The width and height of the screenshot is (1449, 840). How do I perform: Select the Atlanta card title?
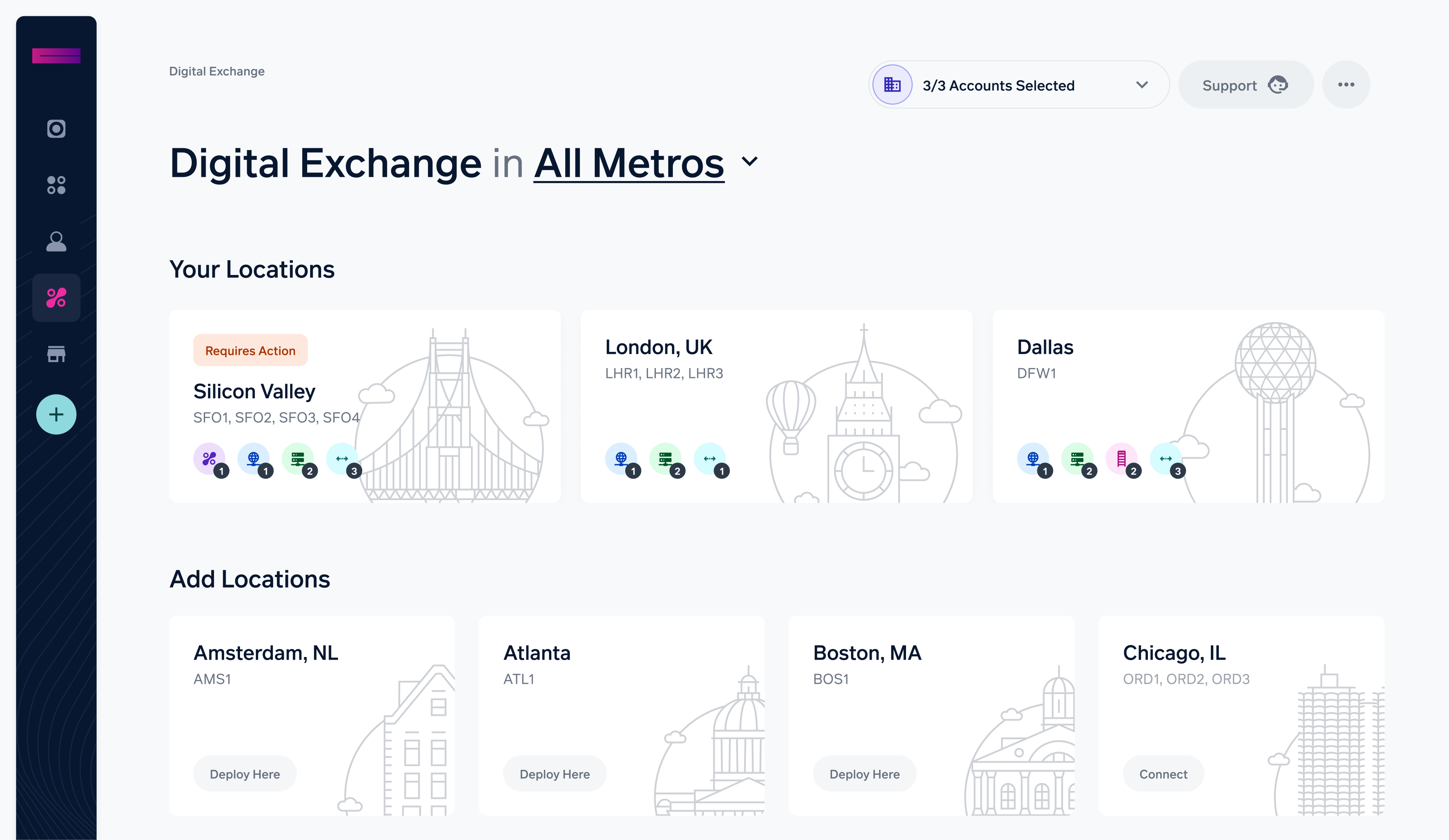[537, 653]
